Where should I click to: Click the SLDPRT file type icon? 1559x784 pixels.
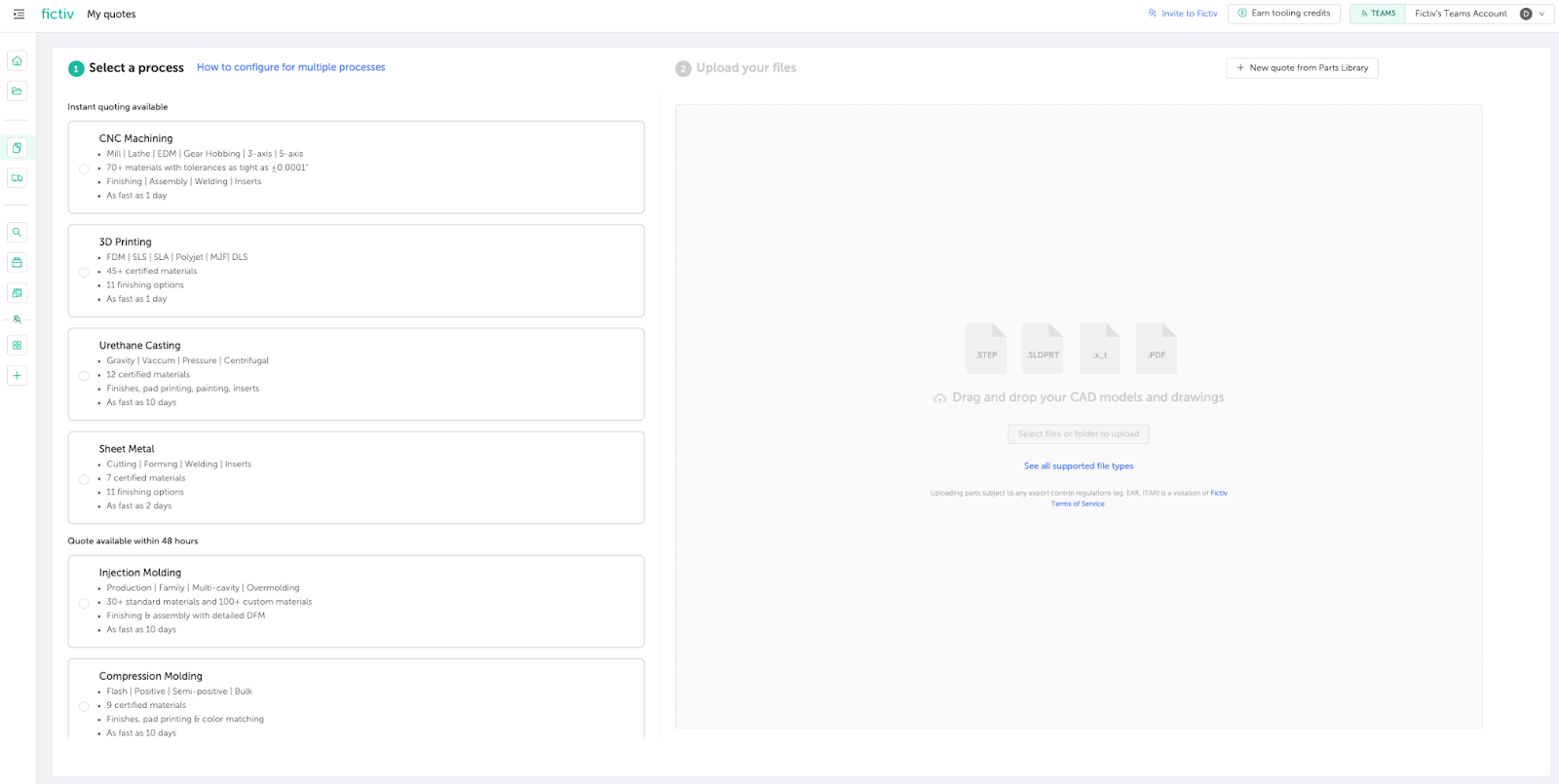click(1043, 349)
